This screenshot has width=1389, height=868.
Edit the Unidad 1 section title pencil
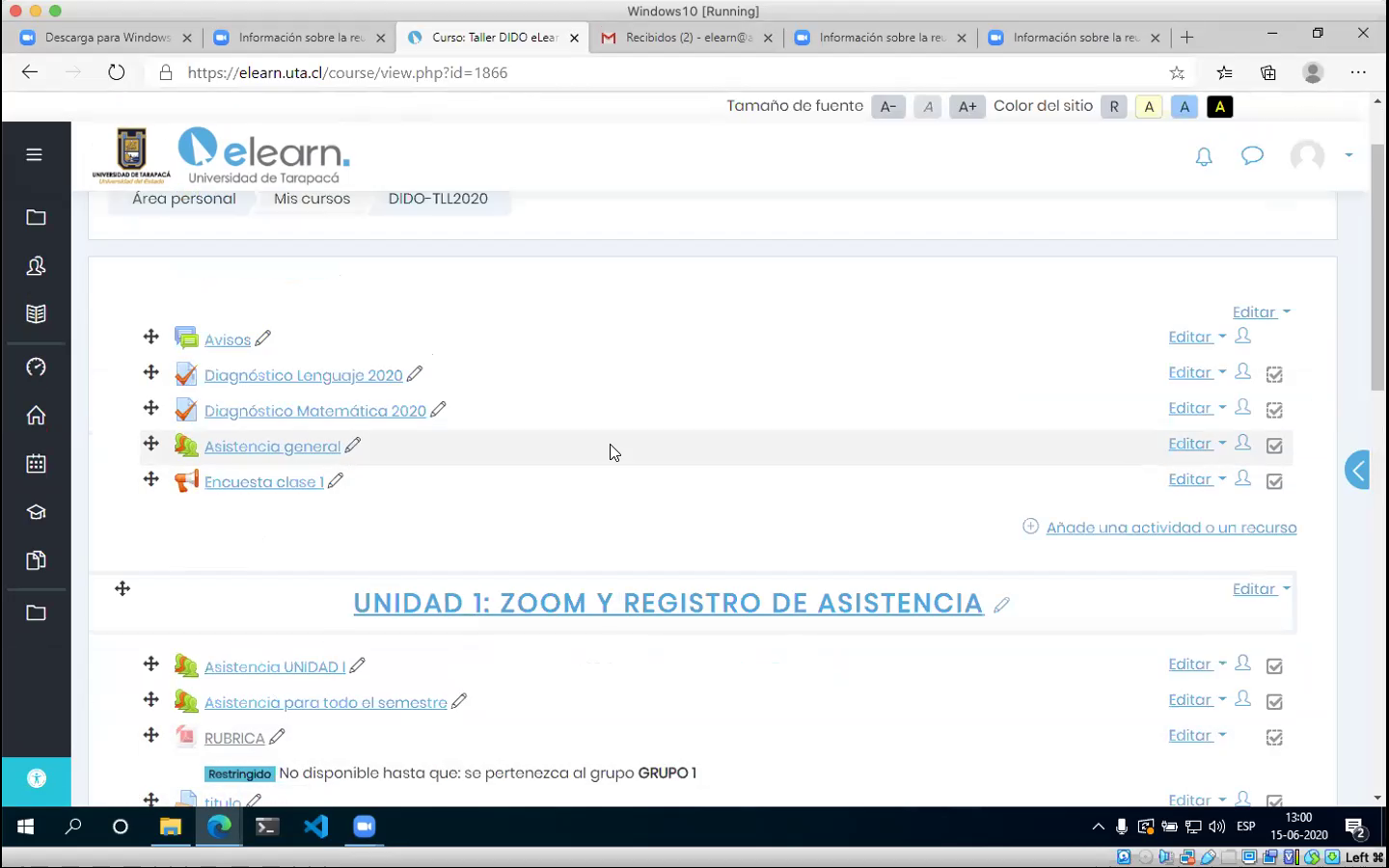pos(1001,605)
